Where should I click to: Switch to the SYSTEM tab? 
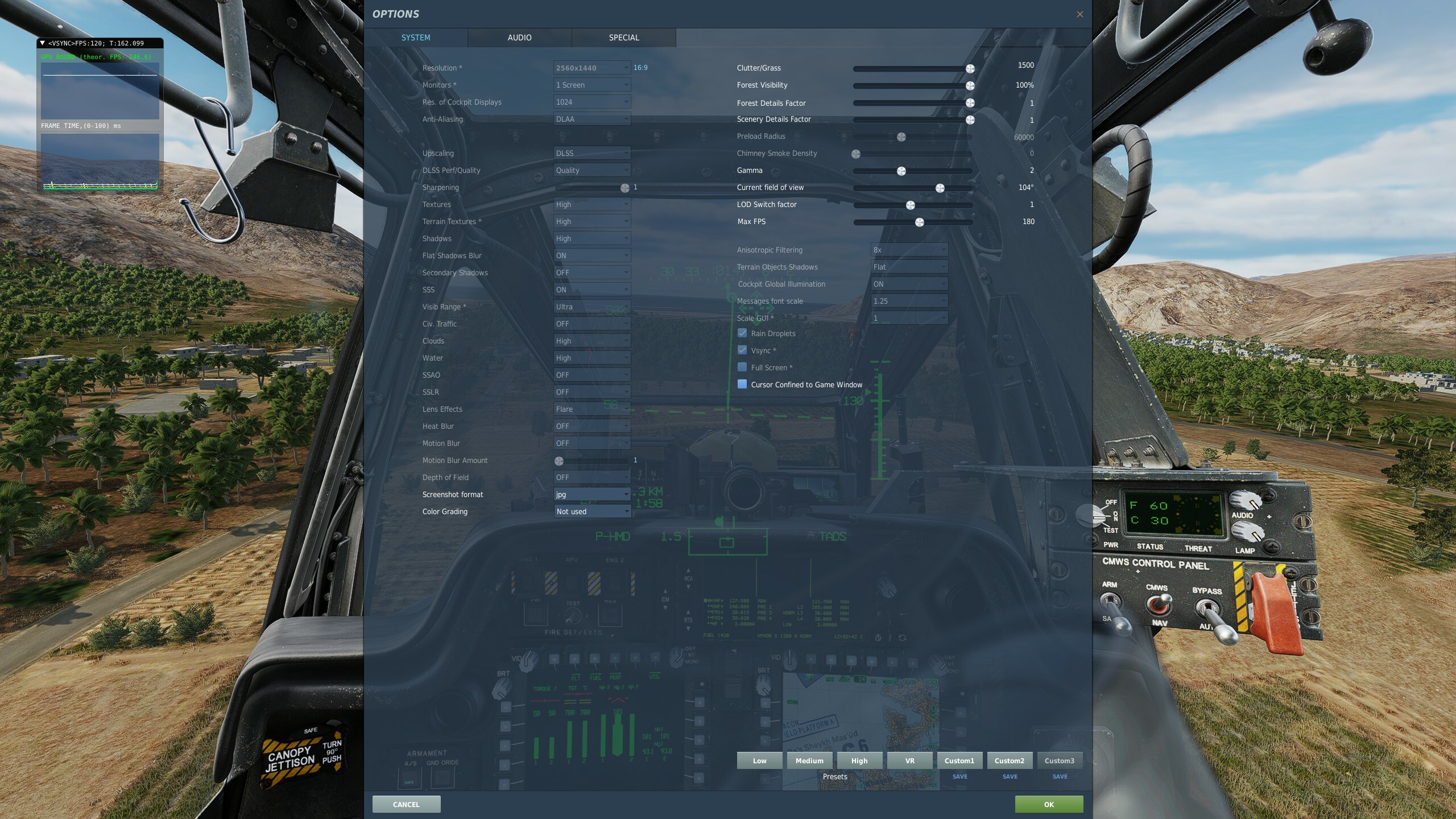[416, 38]
